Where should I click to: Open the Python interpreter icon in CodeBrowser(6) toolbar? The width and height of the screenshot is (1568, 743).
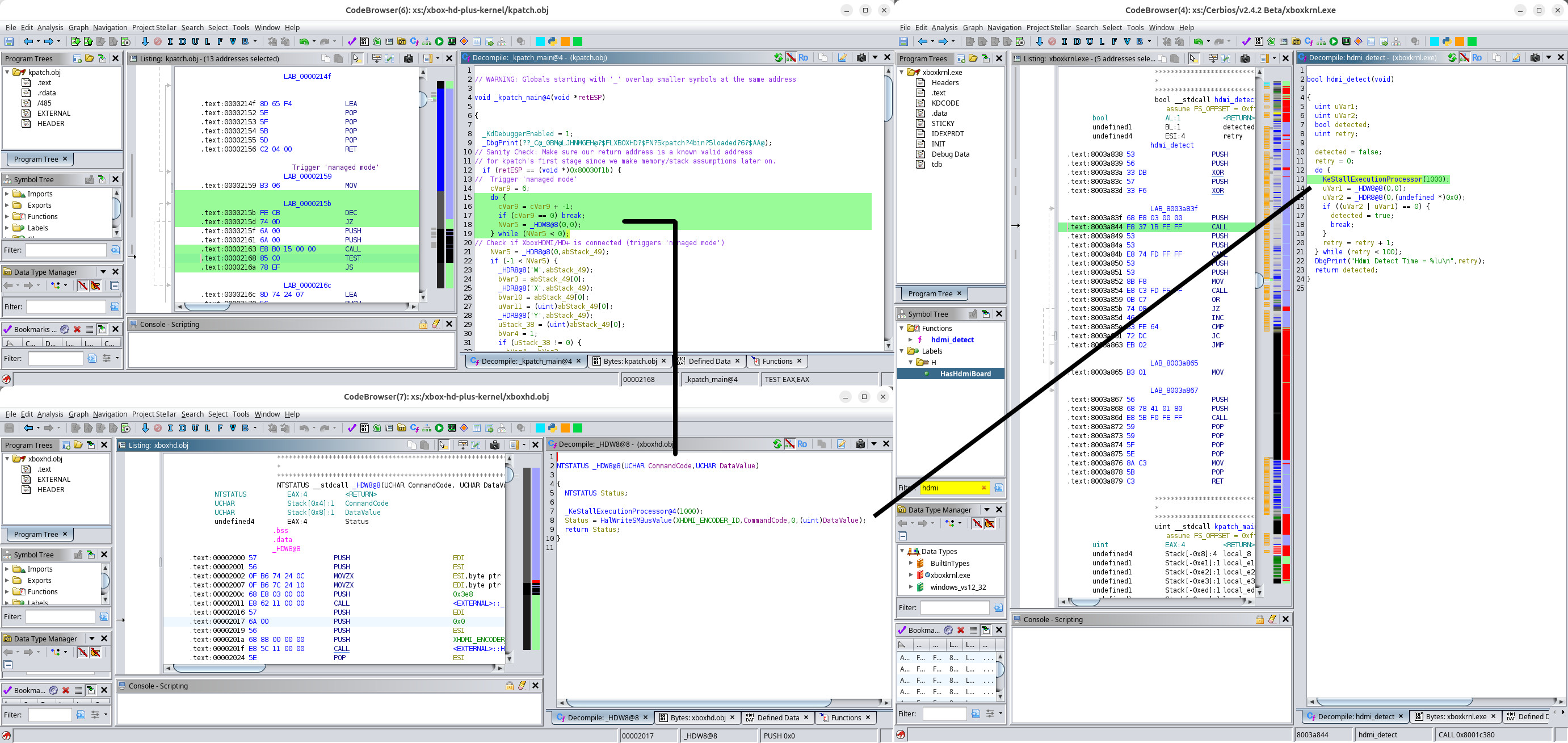point(553,41)
